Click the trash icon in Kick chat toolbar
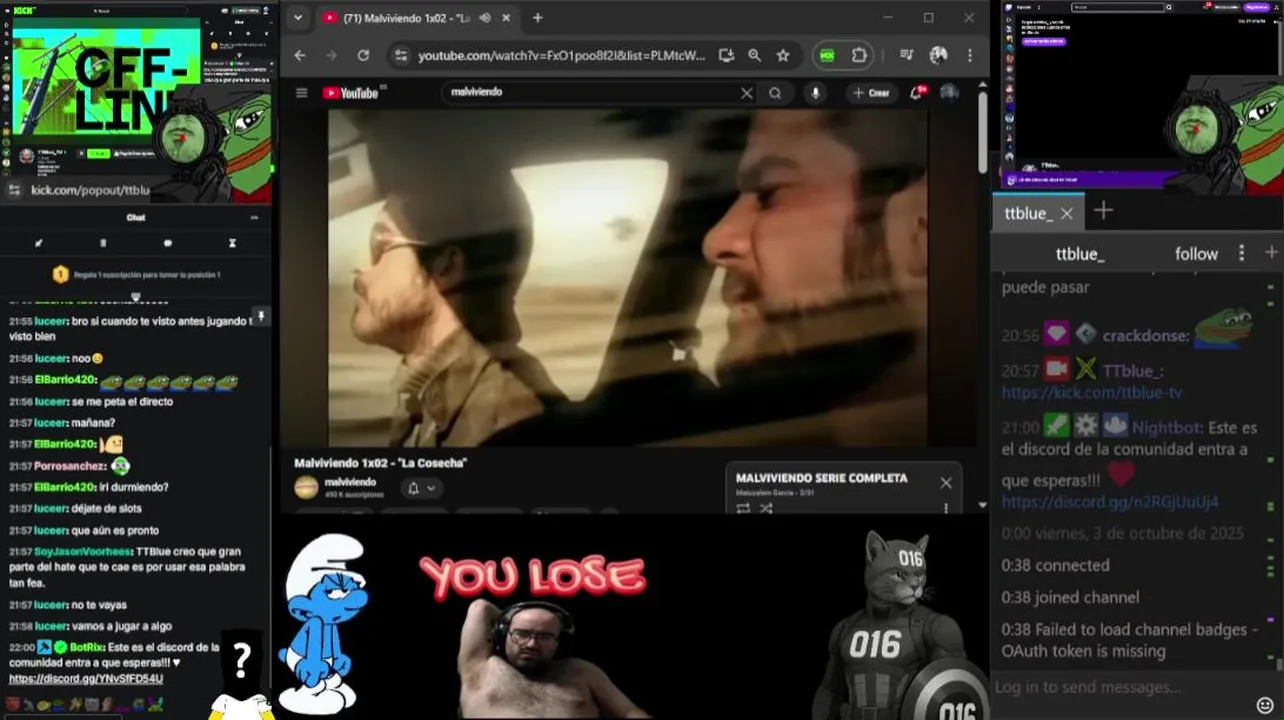1284x720 pixels. pos(103,243)
